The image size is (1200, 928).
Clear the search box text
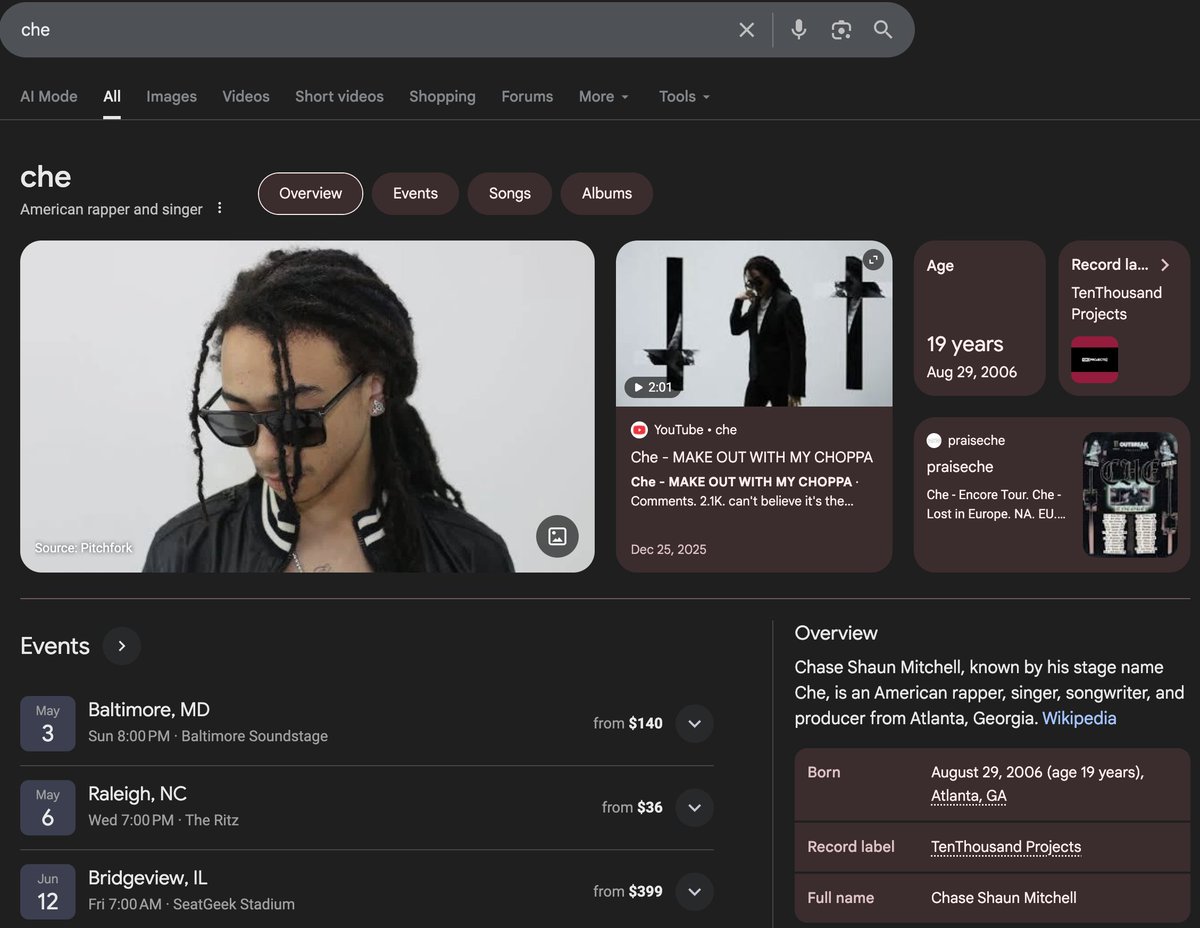click(746, 30)
